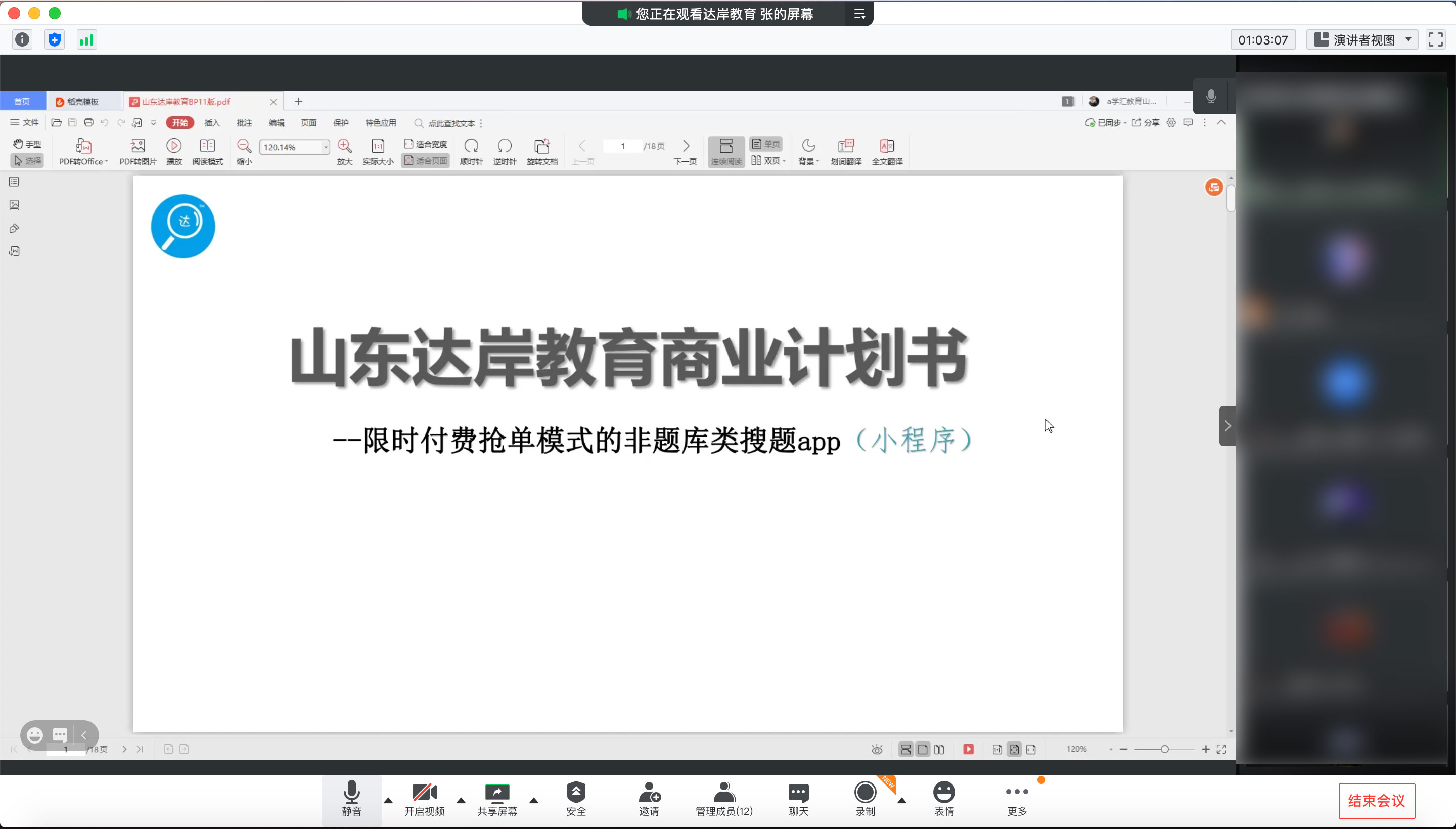Expand the 演讲者视图 view dropdown
The height and width of the screenshot is (829, 1456).
click(1408, 40)
